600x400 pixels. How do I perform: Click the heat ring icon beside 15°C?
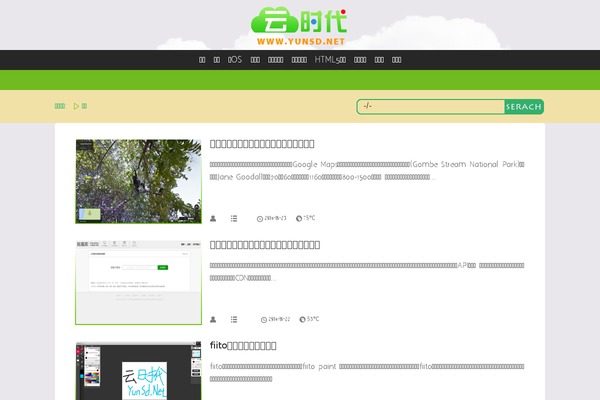299,219
